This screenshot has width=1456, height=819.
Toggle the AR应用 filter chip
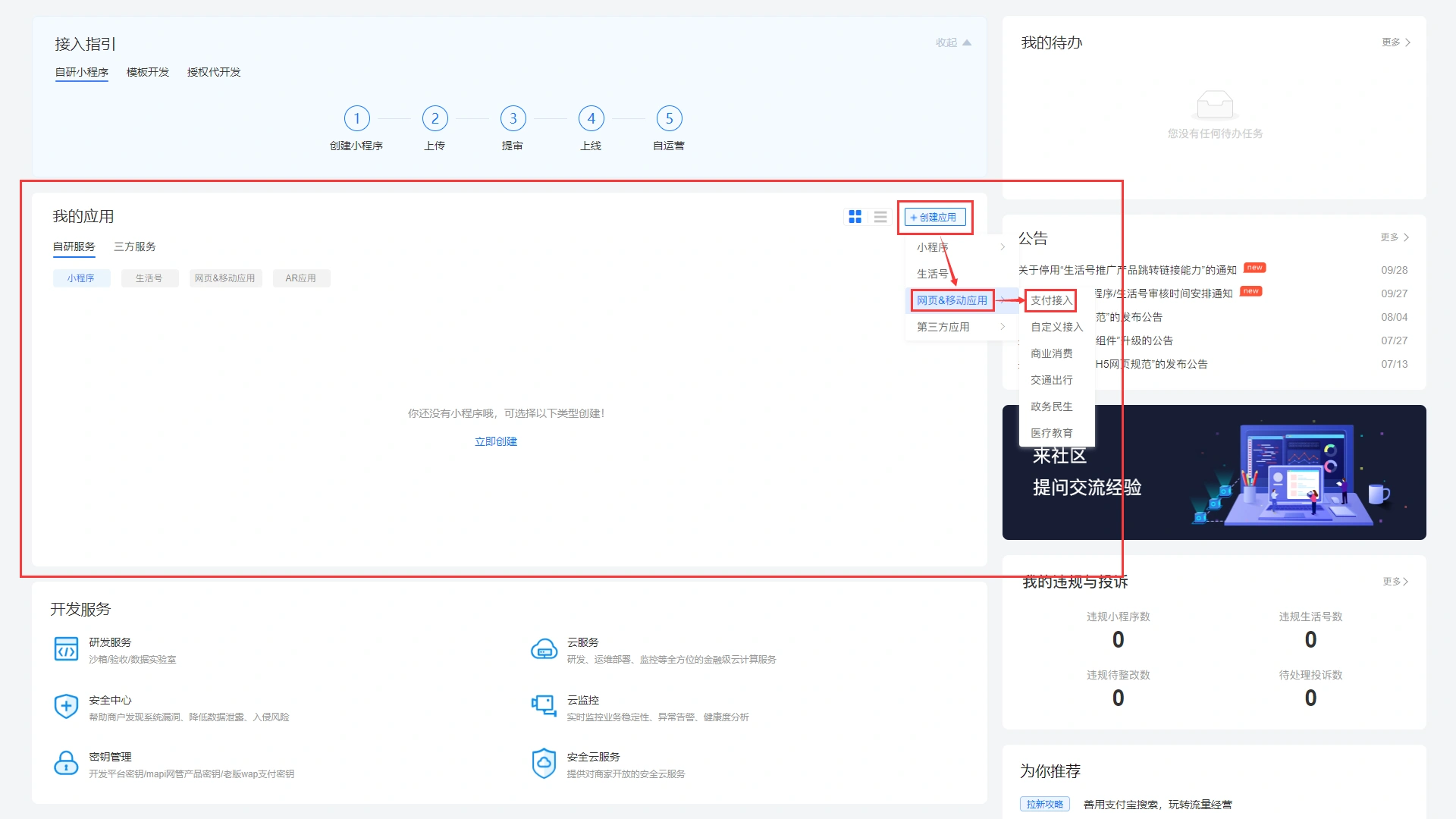(x=301, y=278)
